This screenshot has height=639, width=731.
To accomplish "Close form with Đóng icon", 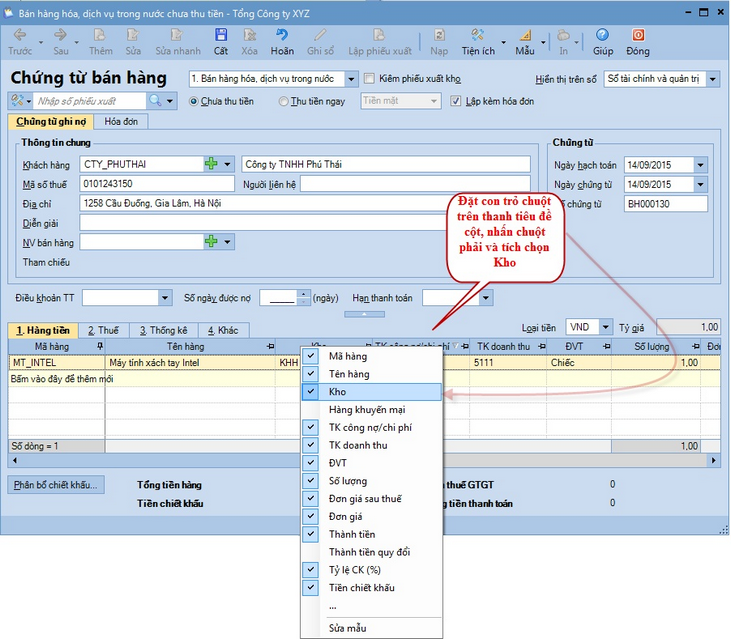I will pyautogui.click(x=638, y=35).
